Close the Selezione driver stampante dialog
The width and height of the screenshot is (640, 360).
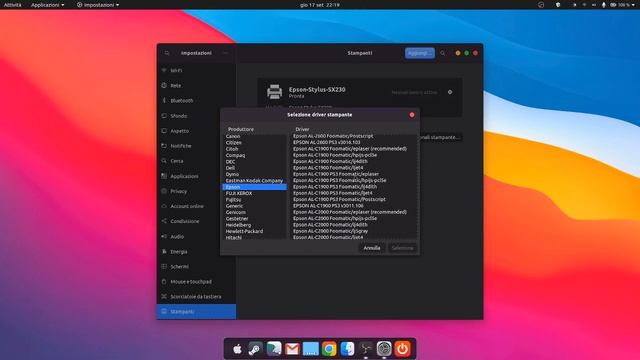click(x=412, y=115)
